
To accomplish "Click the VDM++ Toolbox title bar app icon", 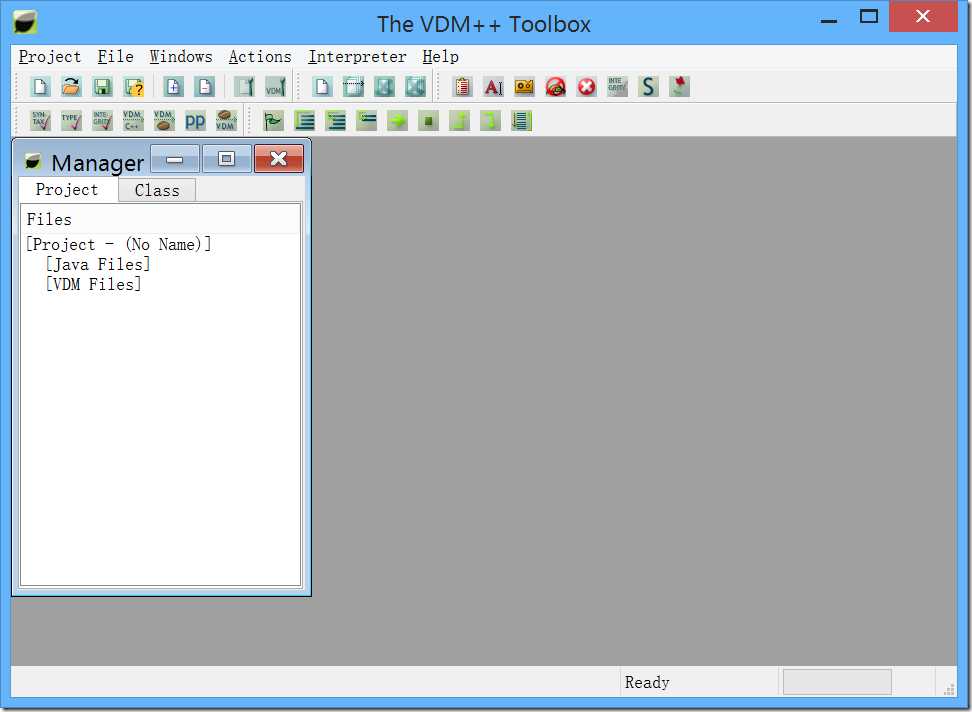I will point(25,22).
